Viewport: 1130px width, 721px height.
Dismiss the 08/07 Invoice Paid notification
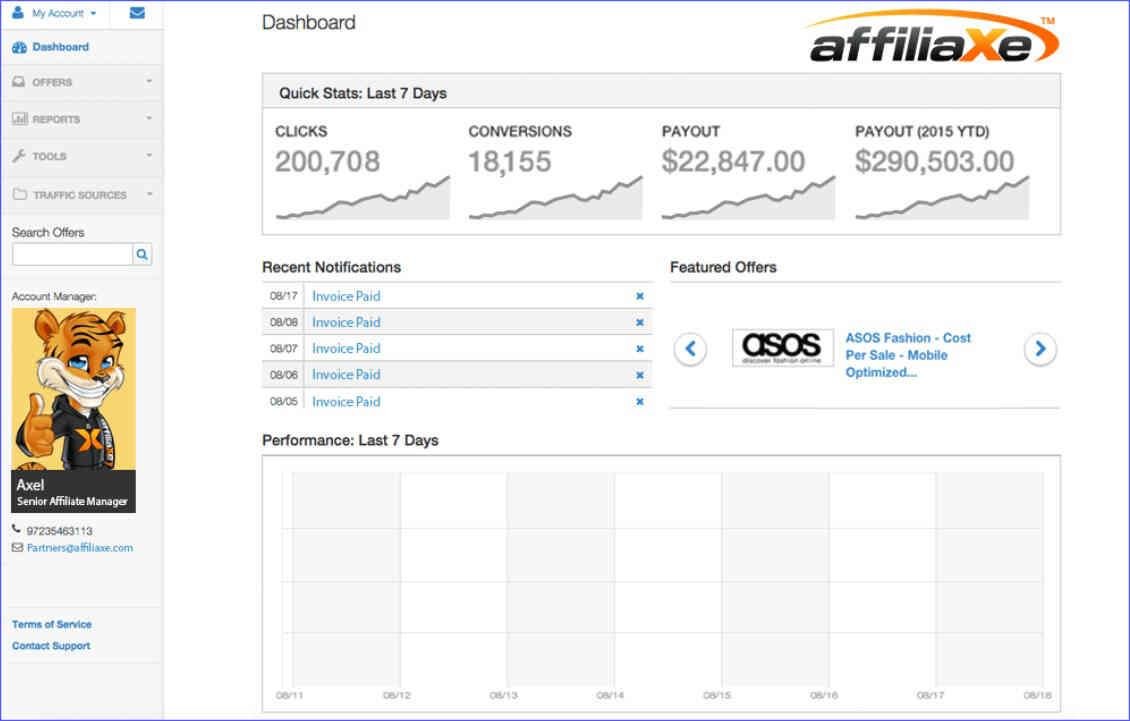pos(639,348)
